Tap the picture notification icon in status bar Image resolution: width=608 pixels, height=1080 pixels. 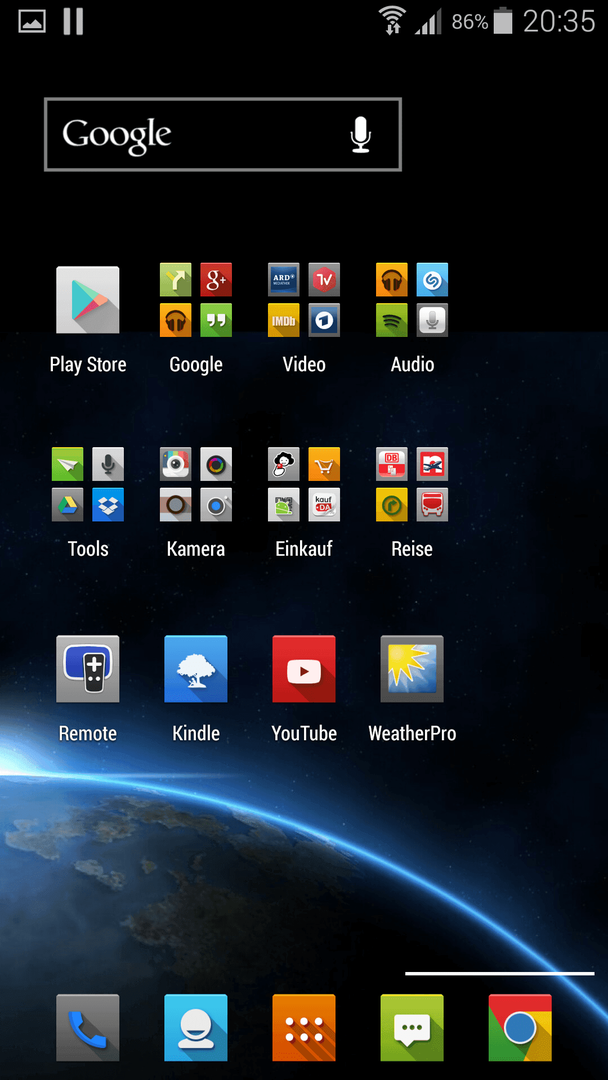click(x=32, y=21)
